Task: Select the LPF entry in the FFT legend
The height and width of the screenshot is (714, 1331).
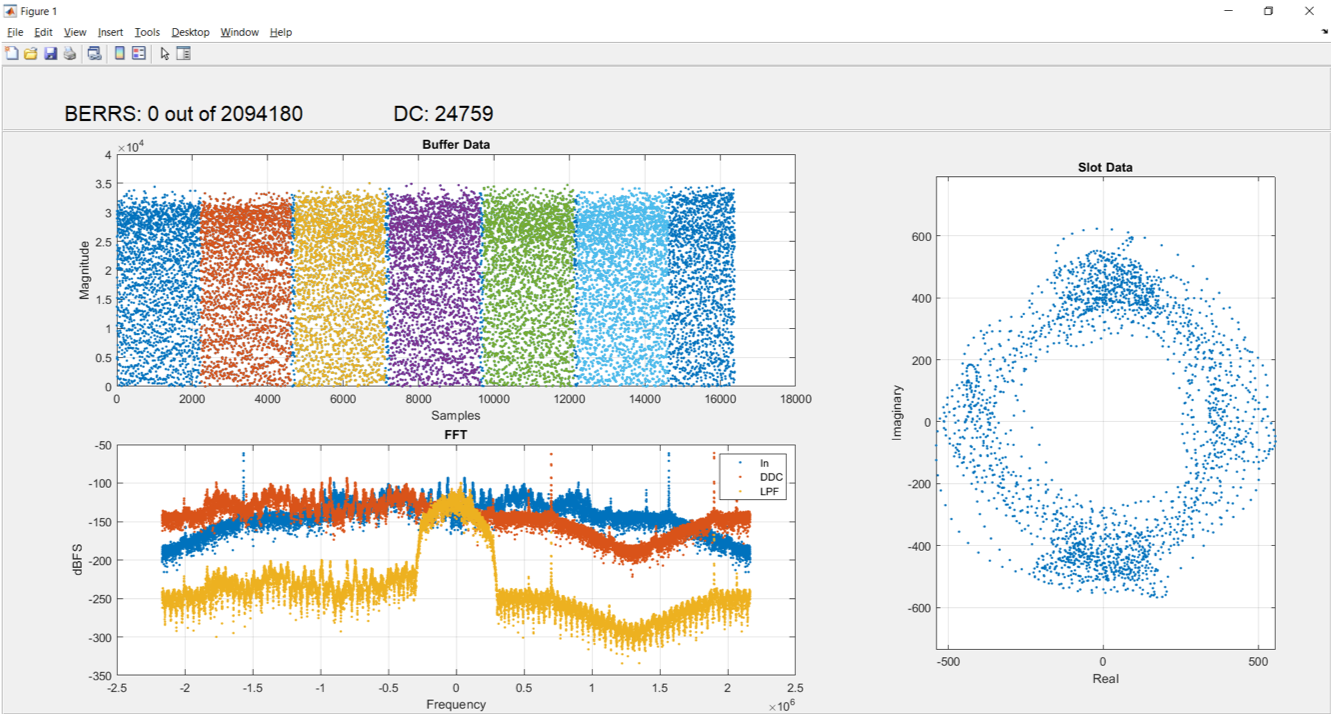Action: [770, 491]
